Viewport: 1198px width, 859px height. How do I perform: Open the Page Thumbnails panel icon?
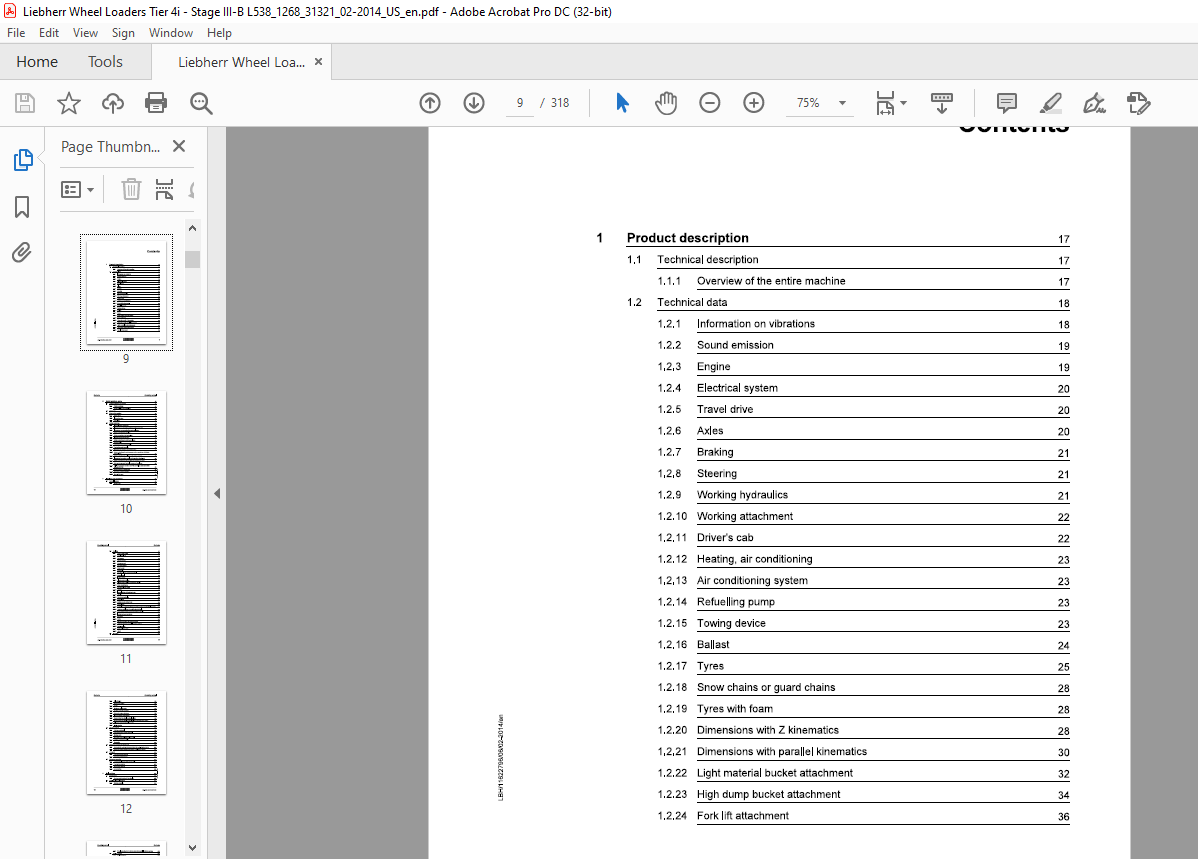click(23, 160)
